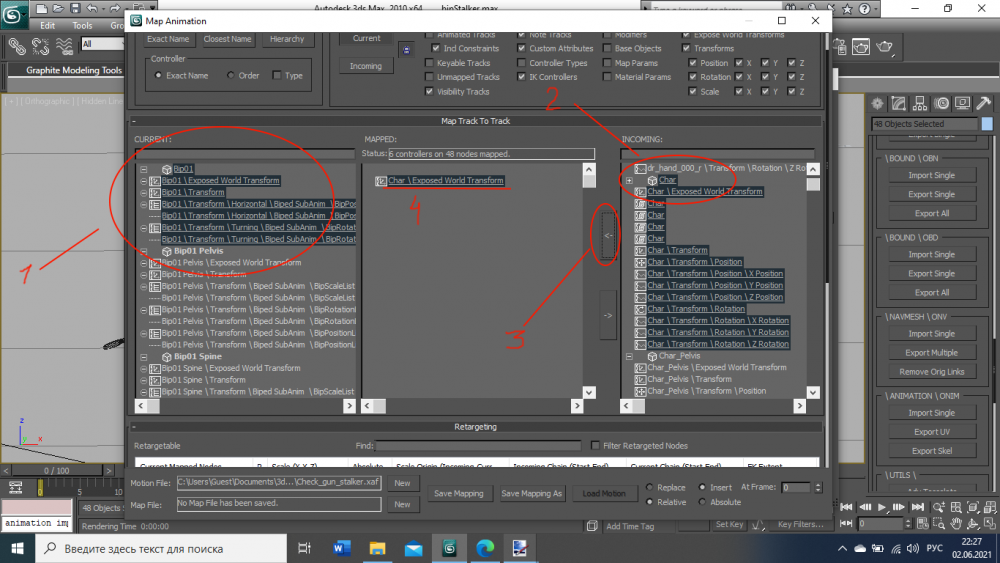Click the Export Skel button
1000x563 pixels.
click(x=932, y=451)
